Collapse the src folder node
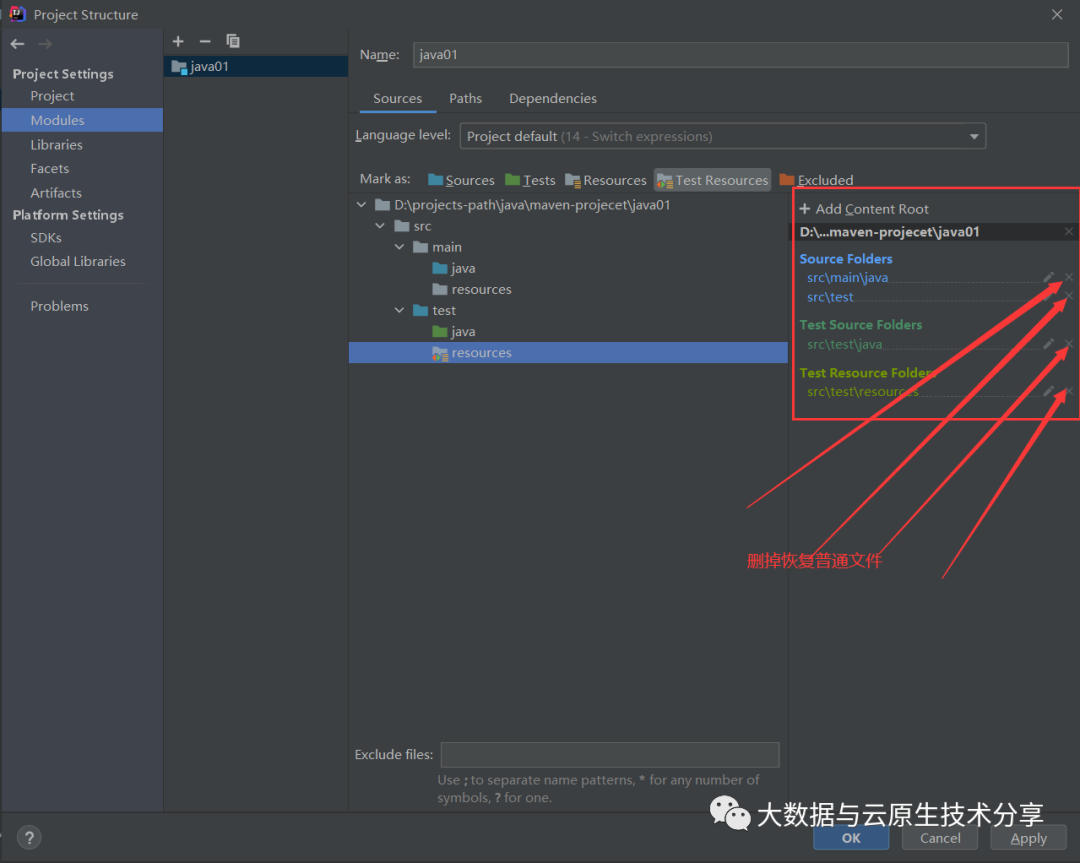1080x863 pixels. pyautogui.click(x=380, y=226)
